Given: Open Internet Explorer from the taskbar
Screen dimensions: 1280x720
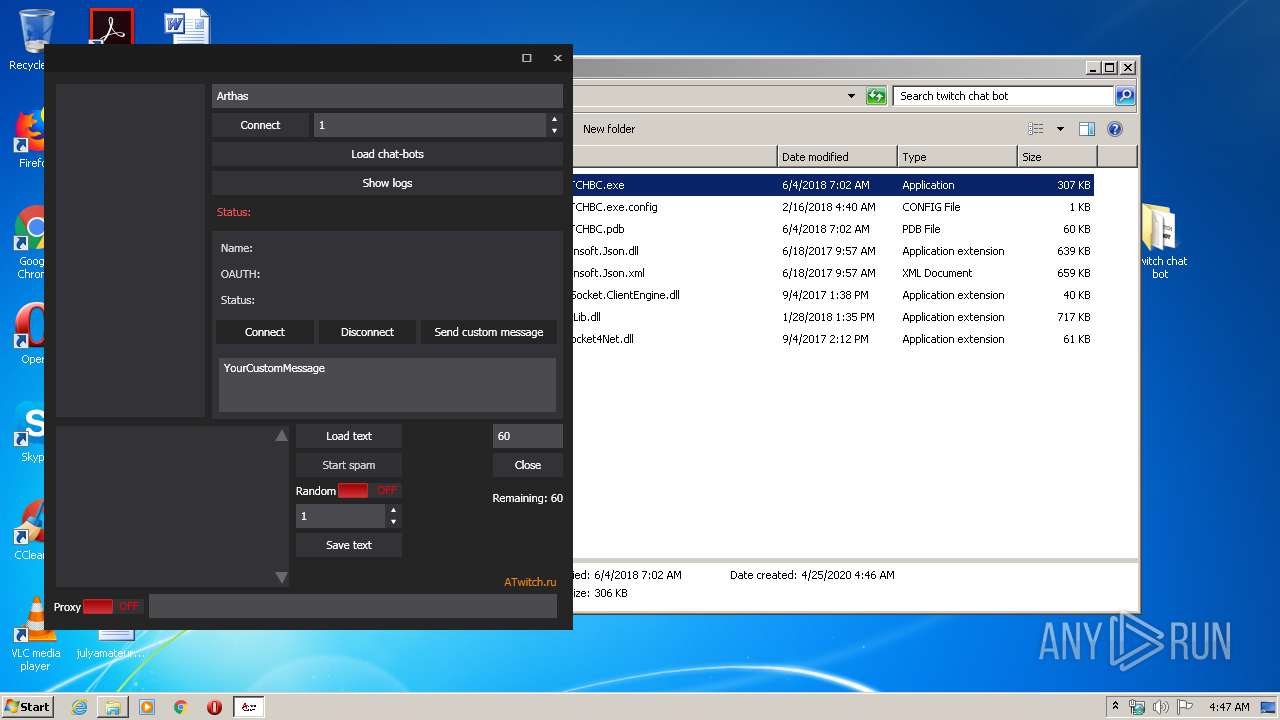Looking at the screenshot, I should [x=79, y=707].
